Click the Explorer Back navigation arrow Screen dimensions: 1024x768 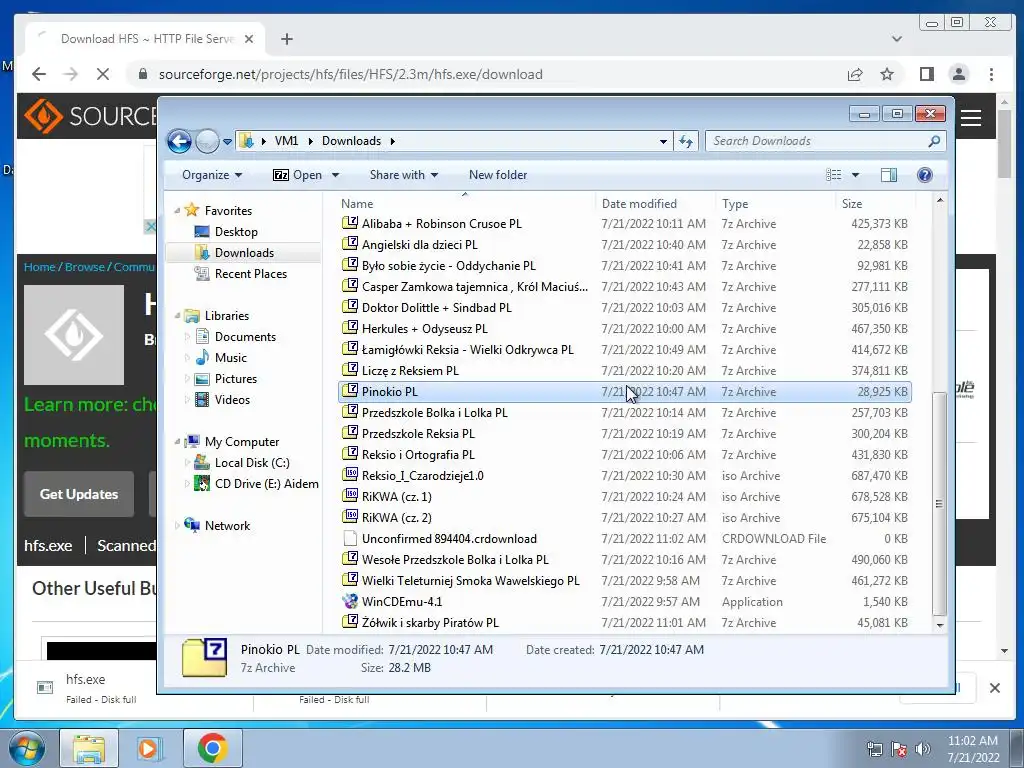(179, 141)
